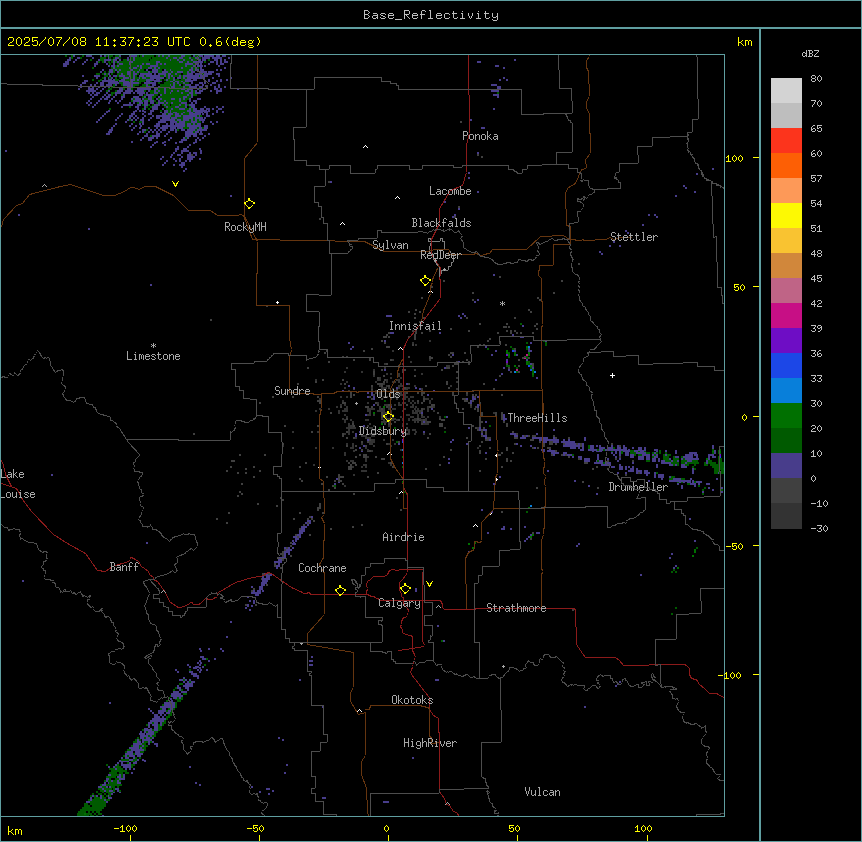Select the Banff label

[x=124, y=567]
